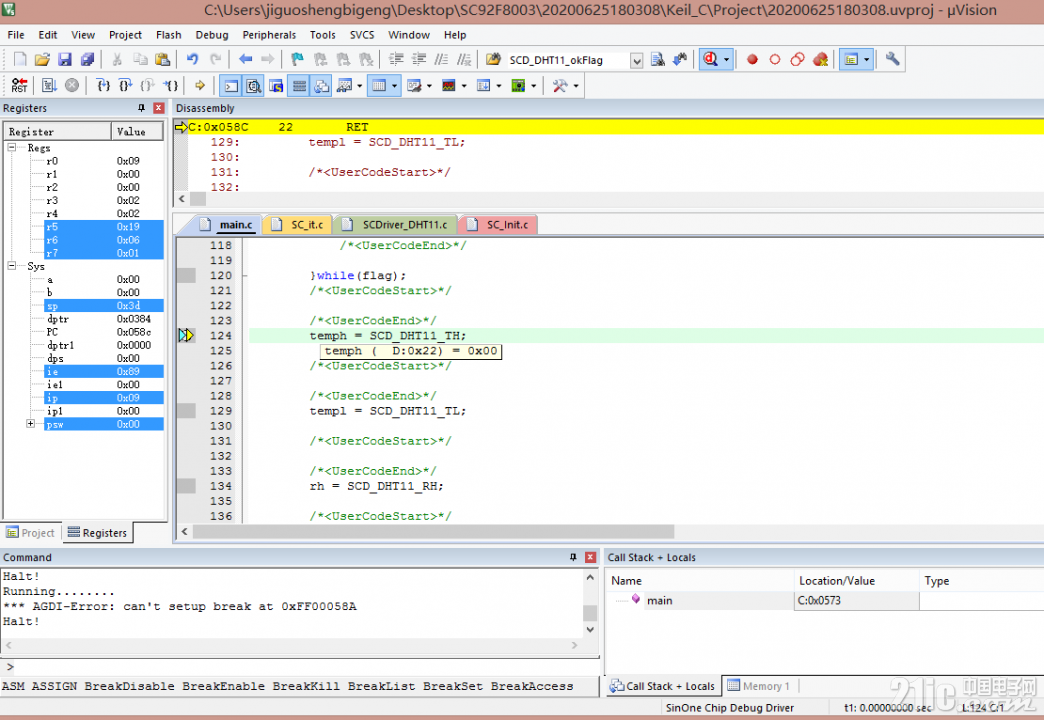Image resolution: width=1044 pixels, height=720 pixels.
Task: Click the editor's horizontal scrollbar thumb
Action: 433,532
